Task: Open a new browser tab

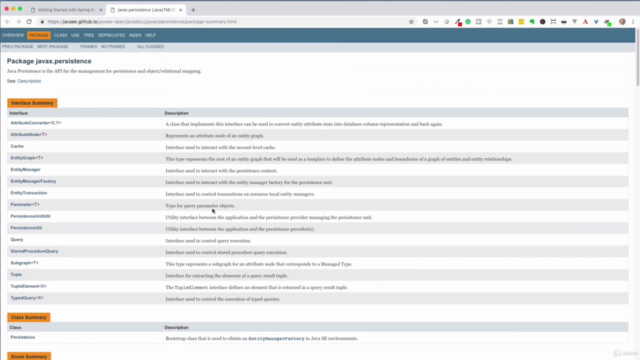Action: tap(193, 10)
